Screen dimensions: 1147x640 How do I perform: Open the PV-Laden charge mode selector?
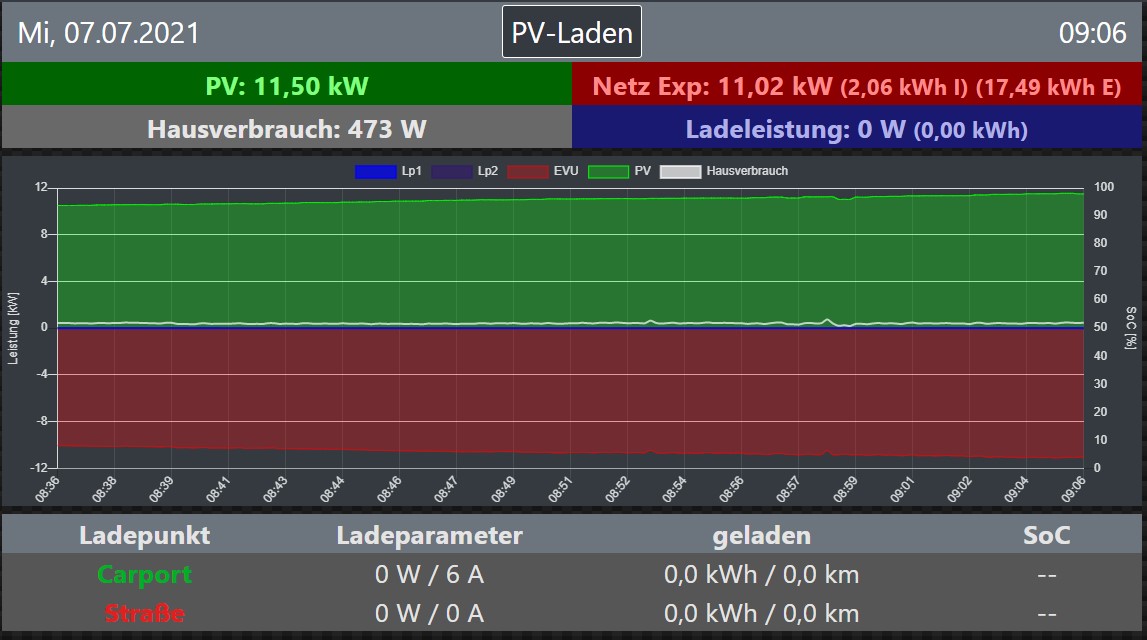tap(571, 32)
